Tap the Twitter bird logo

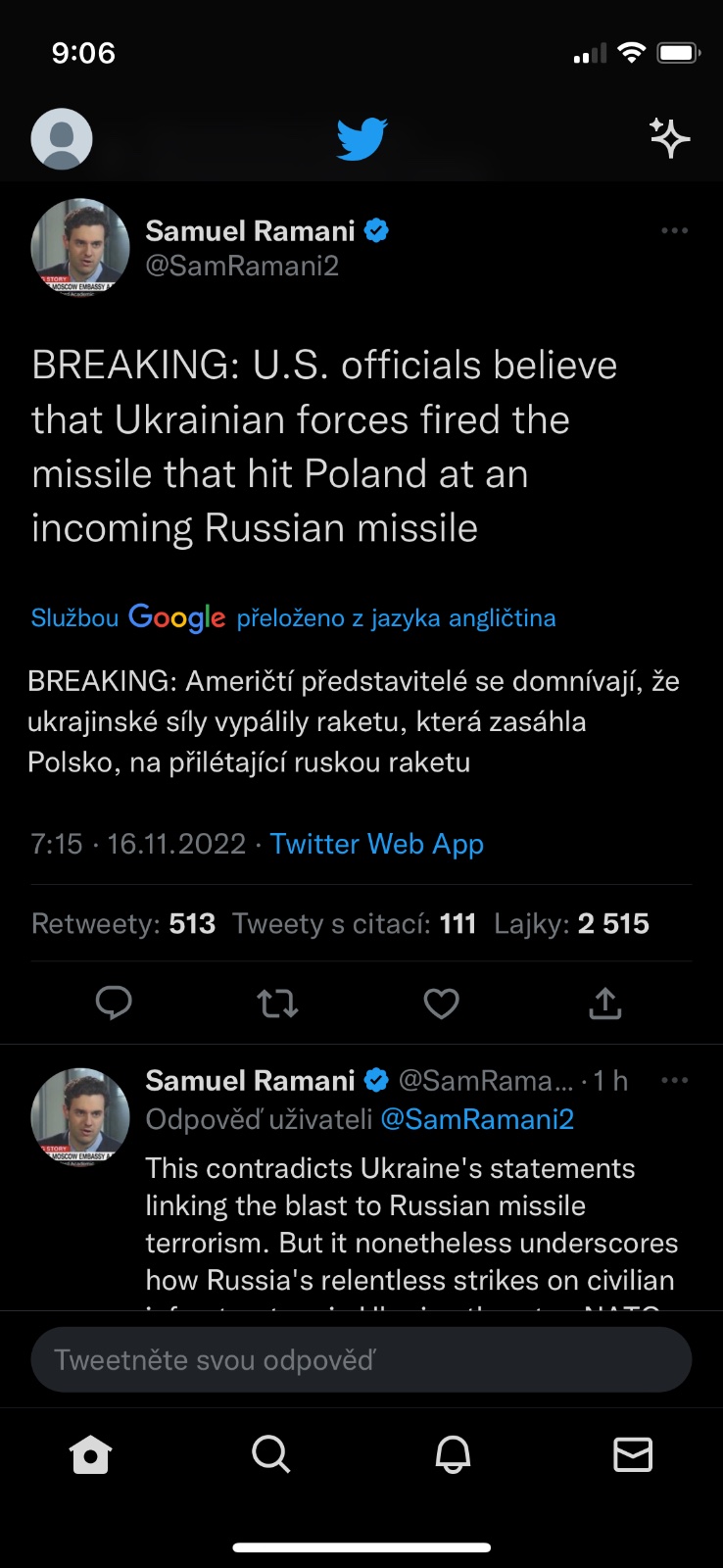(361, 138)
